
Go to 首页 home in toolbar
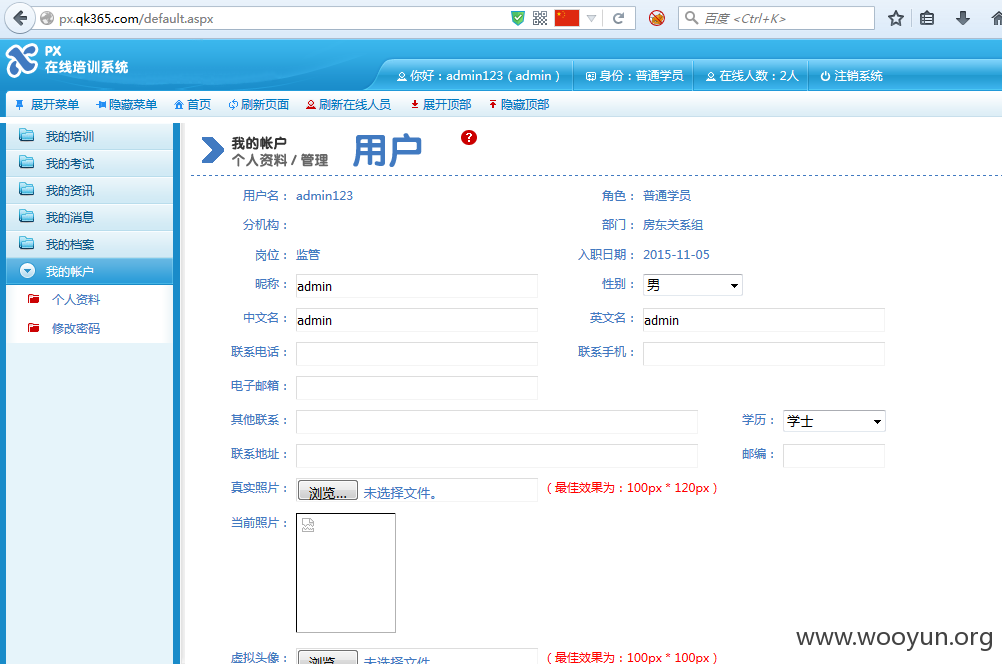click(192, 104)
